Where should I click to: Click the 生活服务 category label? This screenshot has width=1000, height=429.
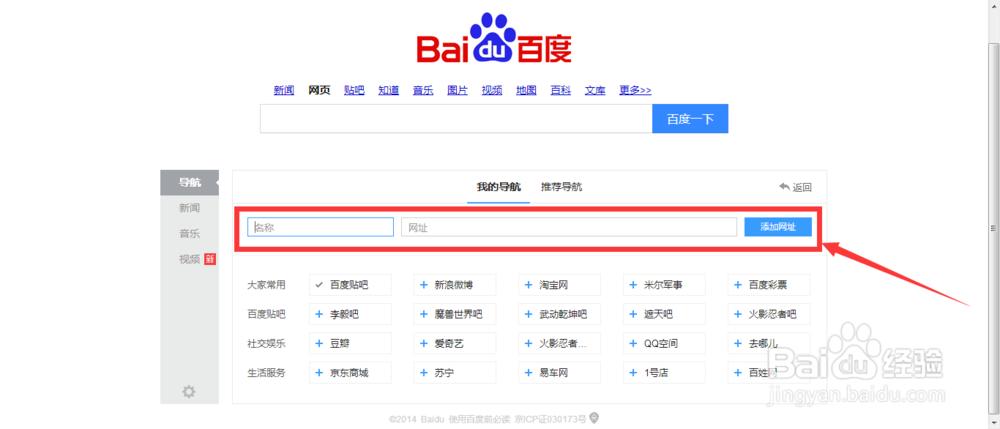click(x=266, y=373)
